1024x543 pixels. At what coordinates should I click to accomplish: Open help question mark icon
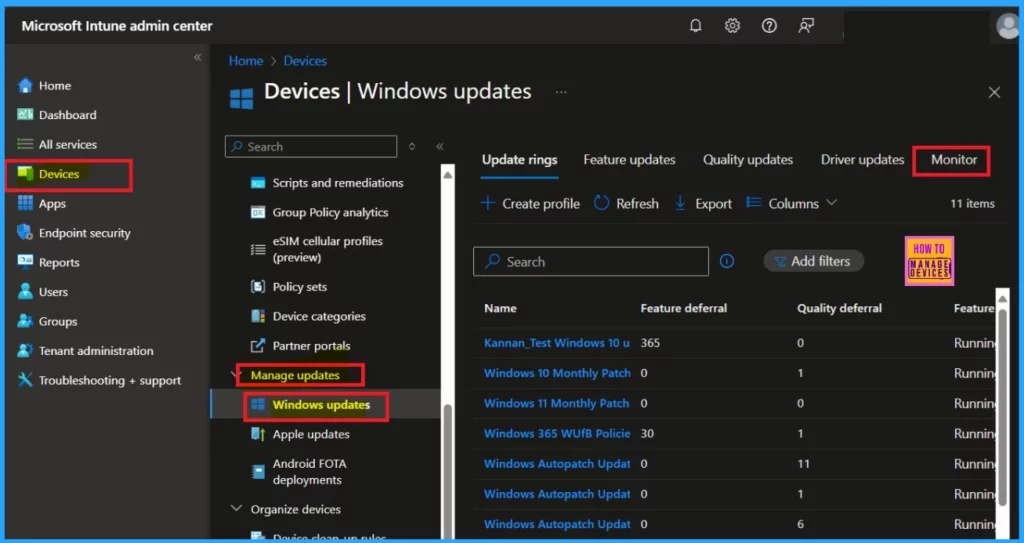click(x=769, y=25)
